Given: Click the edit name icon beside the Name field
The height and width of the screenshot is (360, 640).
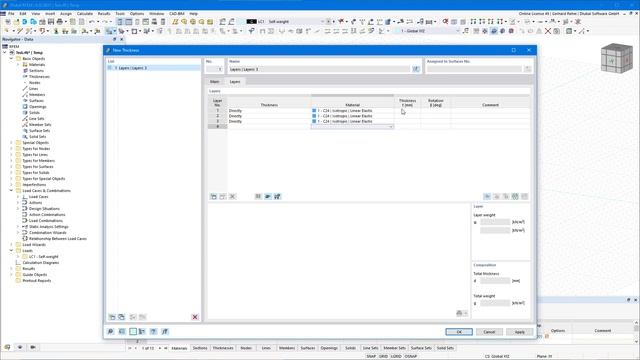Looking at the screenshot, I should [416, 69].
